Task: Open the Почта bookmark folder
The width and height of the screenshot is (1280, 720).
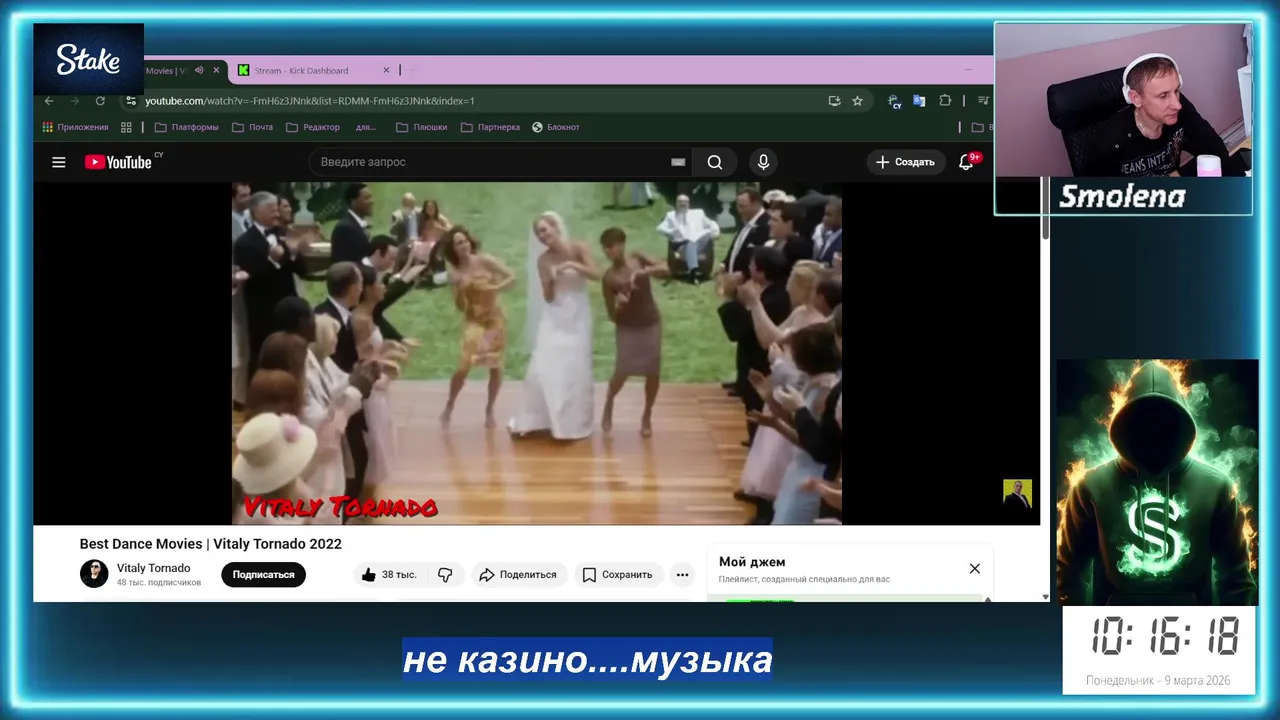Action: click(252, 127)
